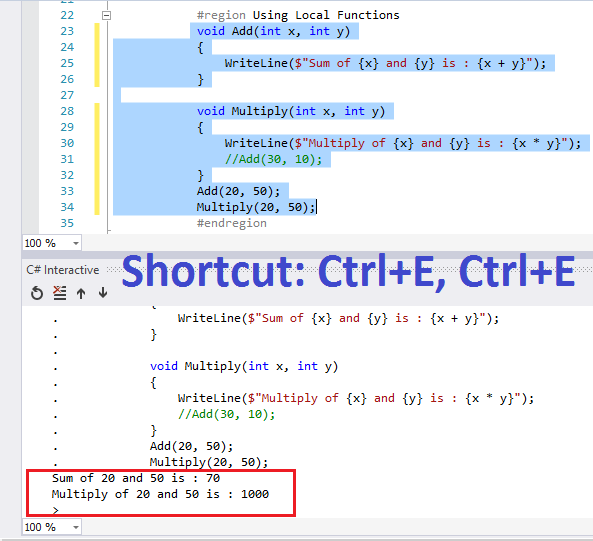Click the Reset button in C# Interactive
Viewport: 593px width, 541px height.
(37, 293)
